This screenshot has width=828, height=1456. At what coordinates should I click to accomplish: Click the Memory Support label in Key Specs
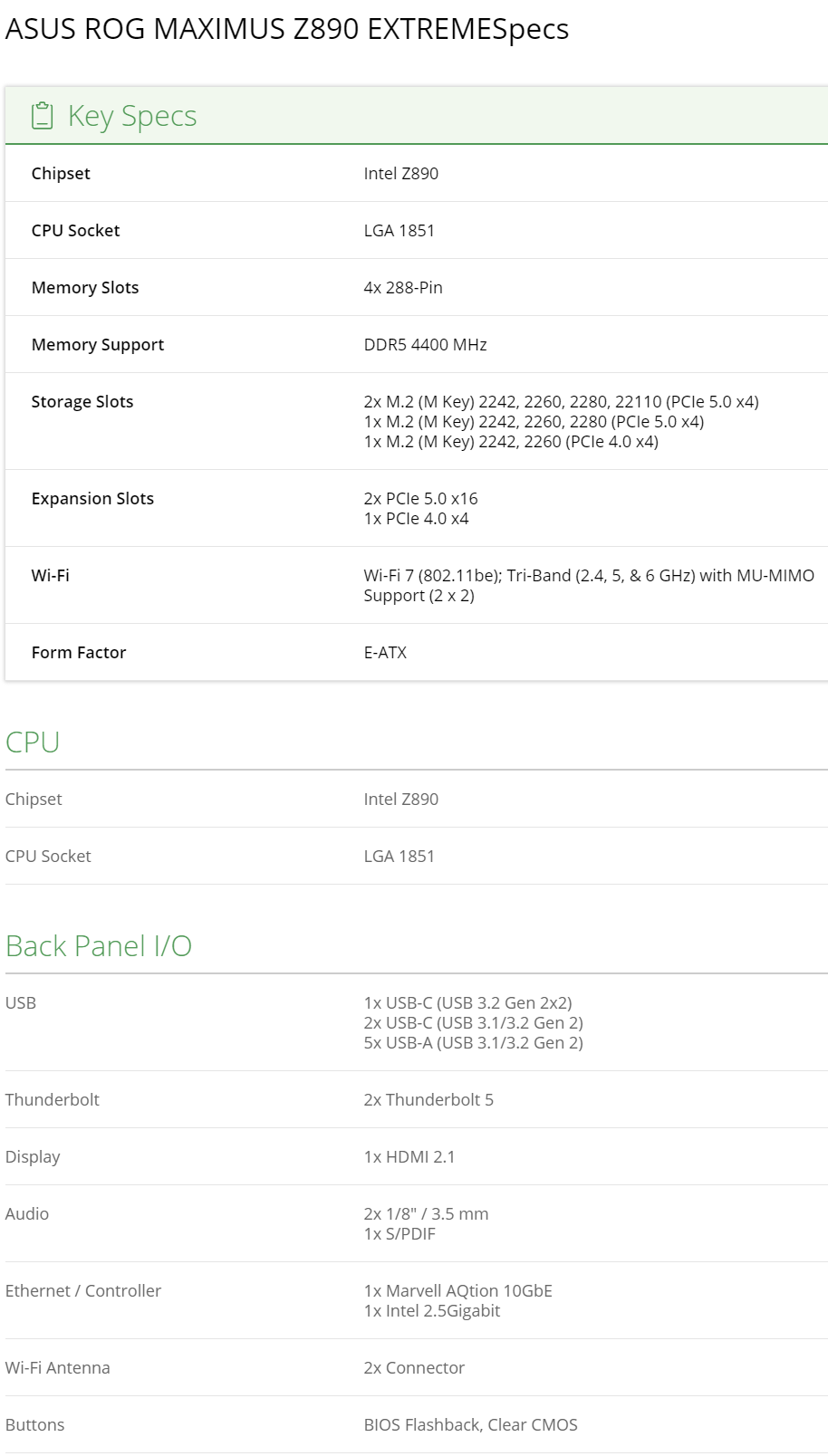point(98,344)
